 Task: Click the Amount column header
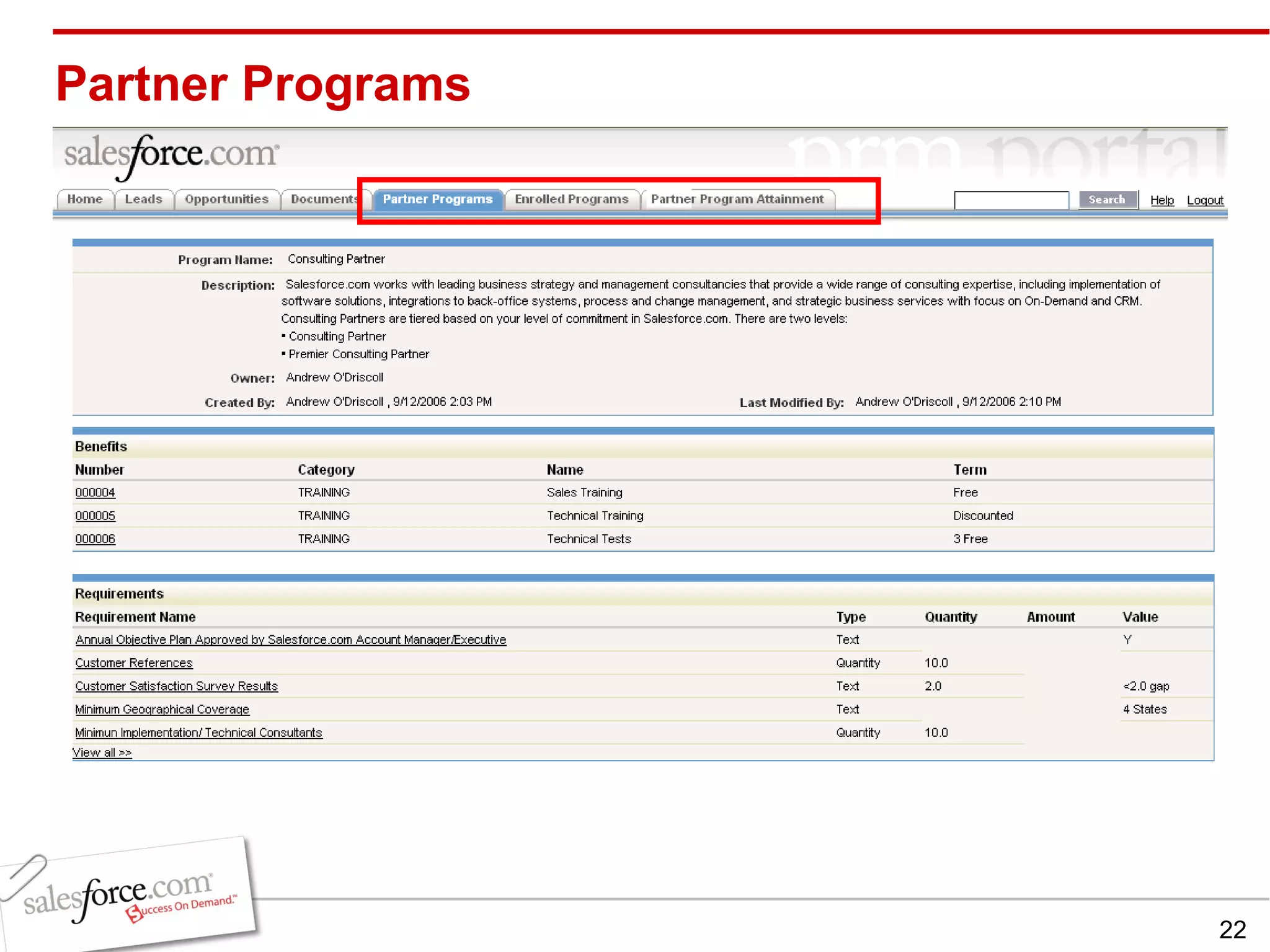[x=1050, y=617]
